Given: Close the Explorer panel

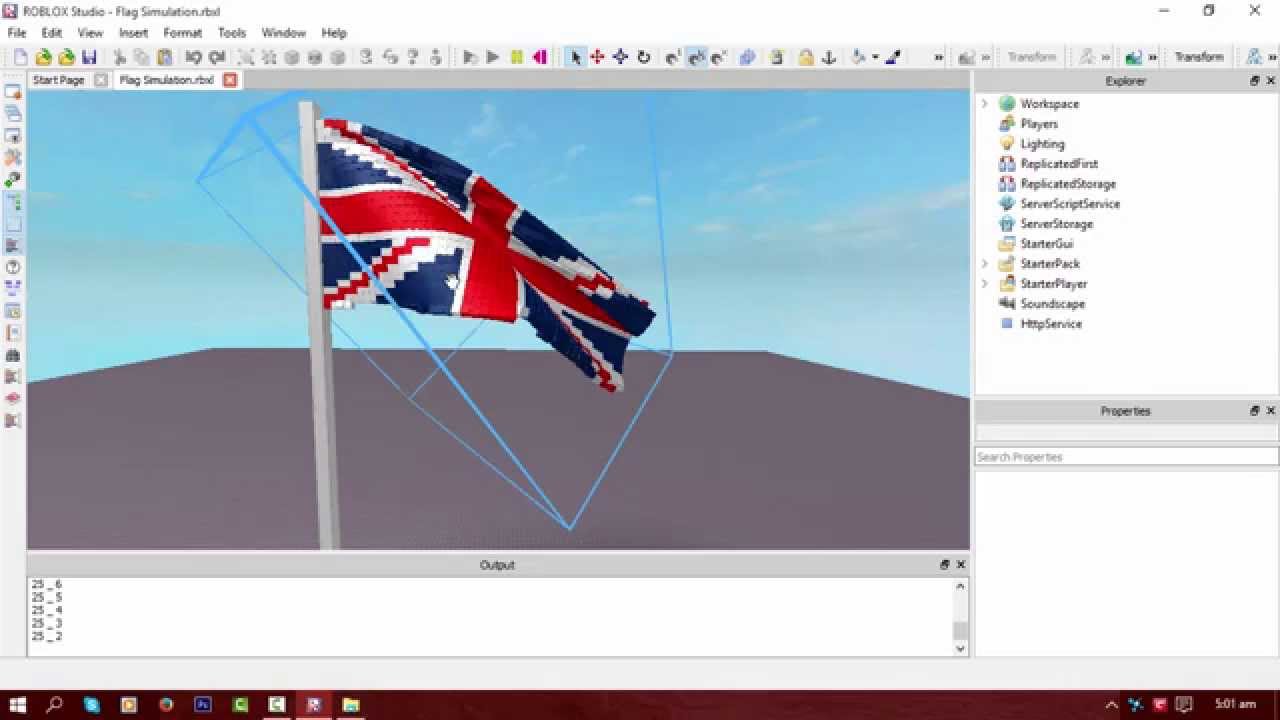Looking at the screenshot, I should click(1271, 81).
